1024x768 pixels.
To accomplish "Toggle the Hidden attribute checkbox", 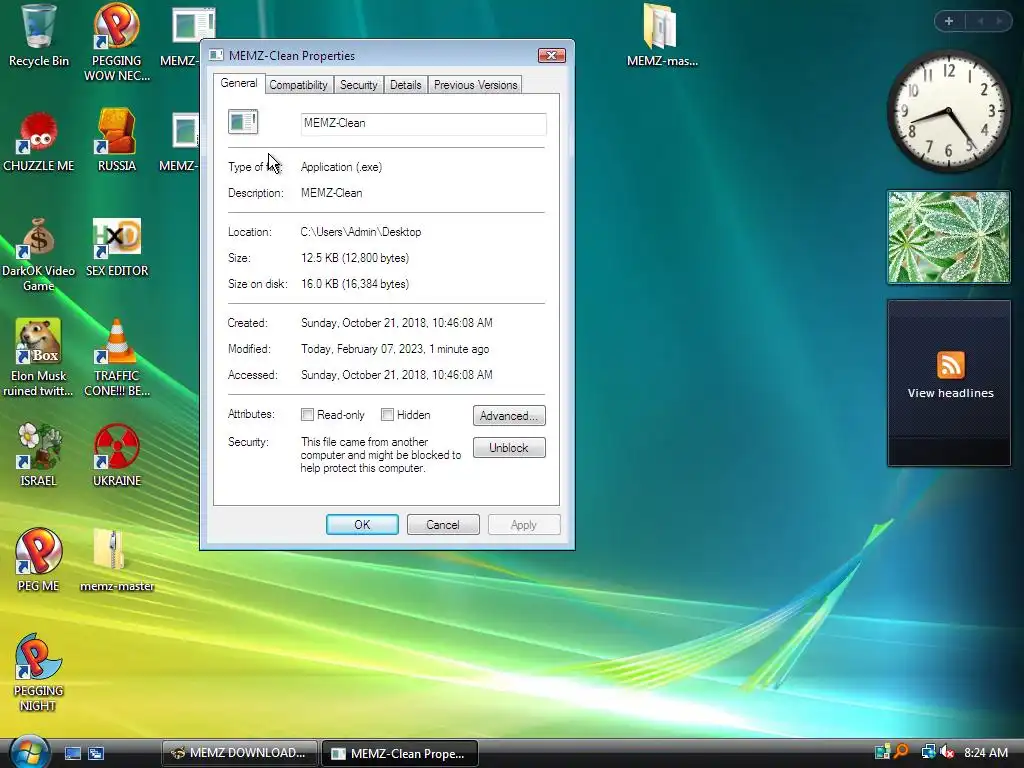I will pos(387,415).
